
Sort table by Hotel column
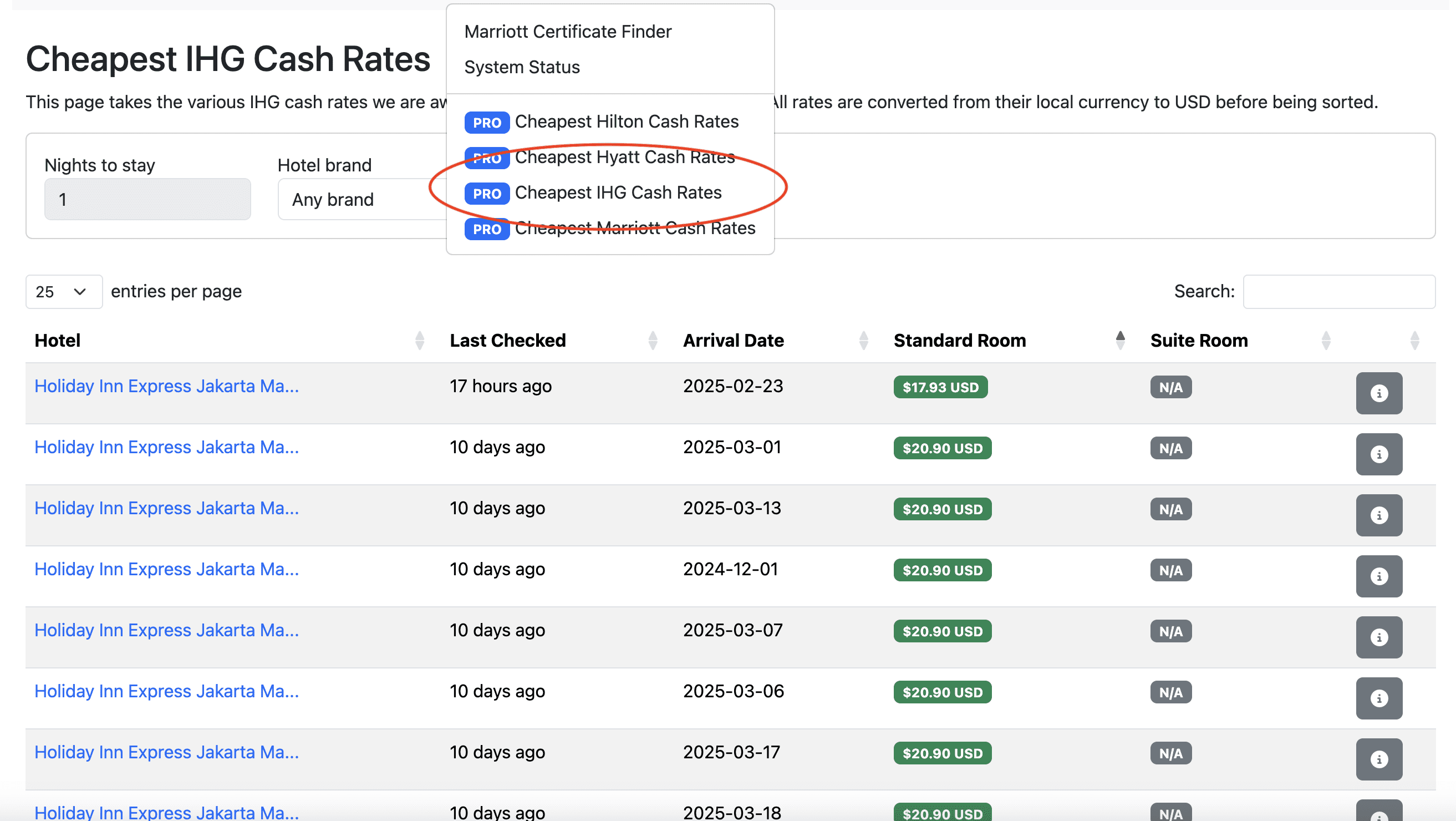[x=419, y=341]
